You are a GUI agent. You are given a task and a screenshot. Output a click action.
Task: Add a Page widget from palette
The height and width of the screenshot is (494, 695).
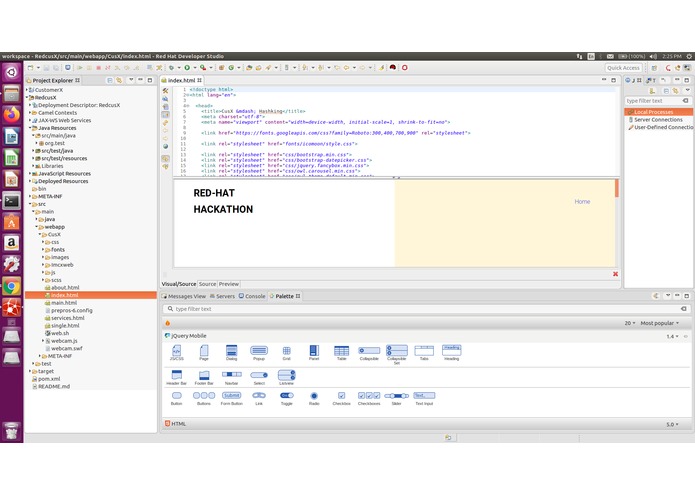[x=204, y=353]
